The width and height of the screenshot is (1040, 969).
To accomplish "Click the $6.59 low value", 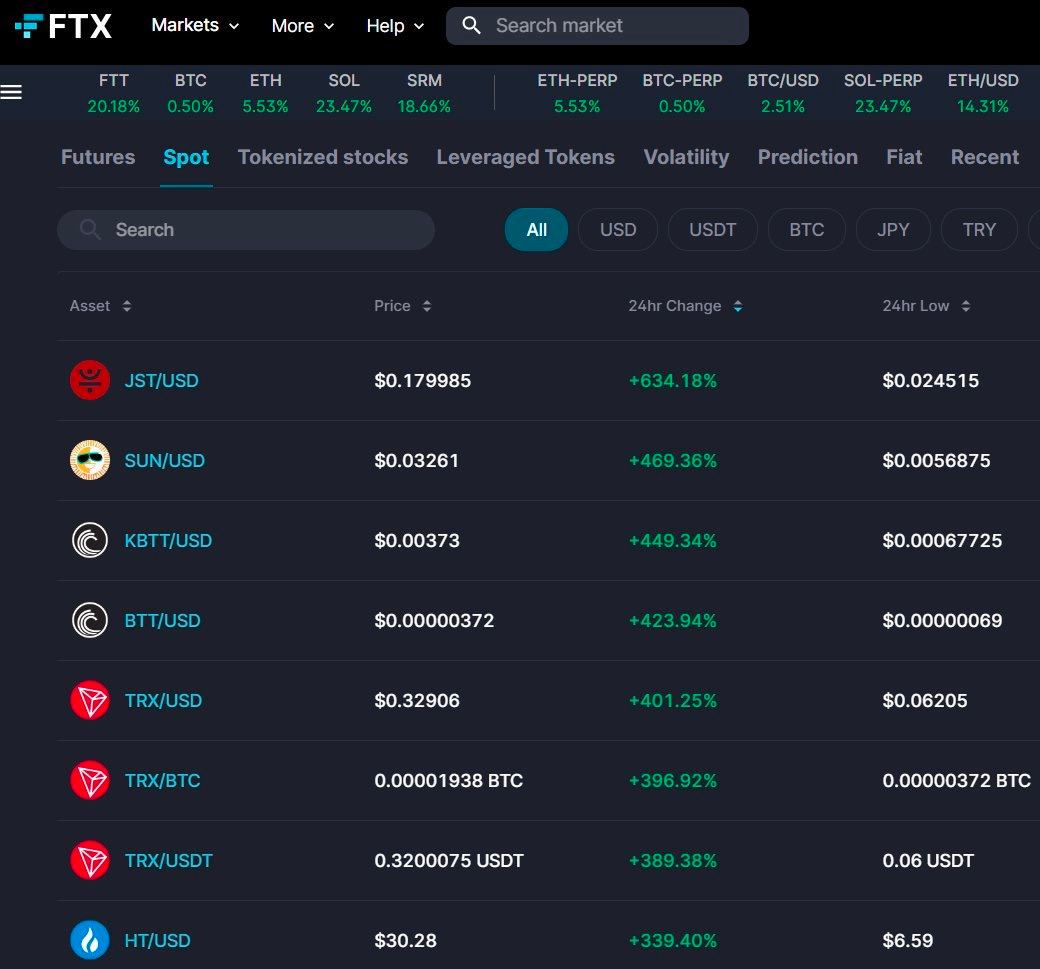I will coord(907,940).
